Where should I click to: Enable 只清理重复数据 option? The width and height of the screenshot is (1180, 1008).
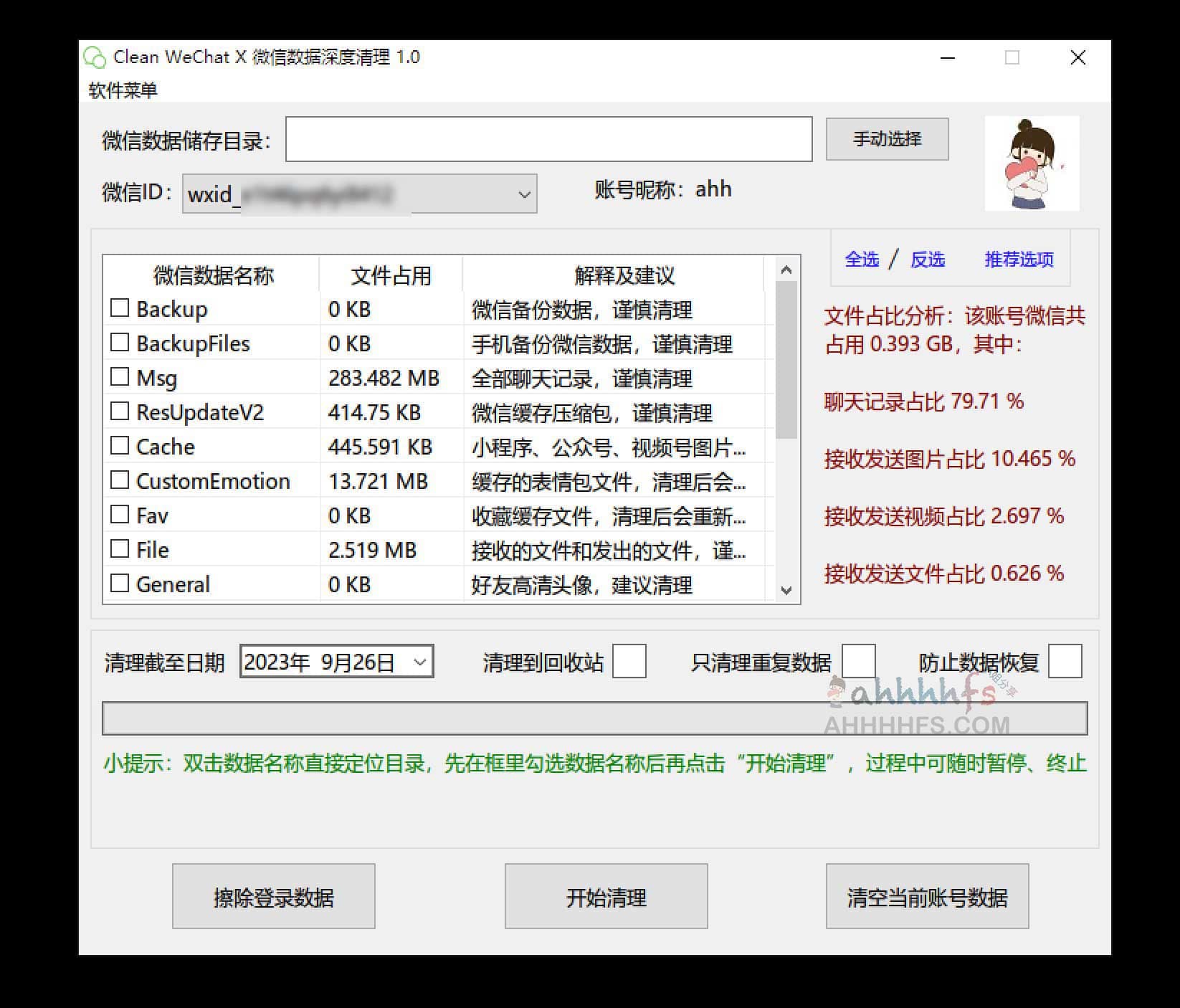pyautogui.click(x=860, y=662)
